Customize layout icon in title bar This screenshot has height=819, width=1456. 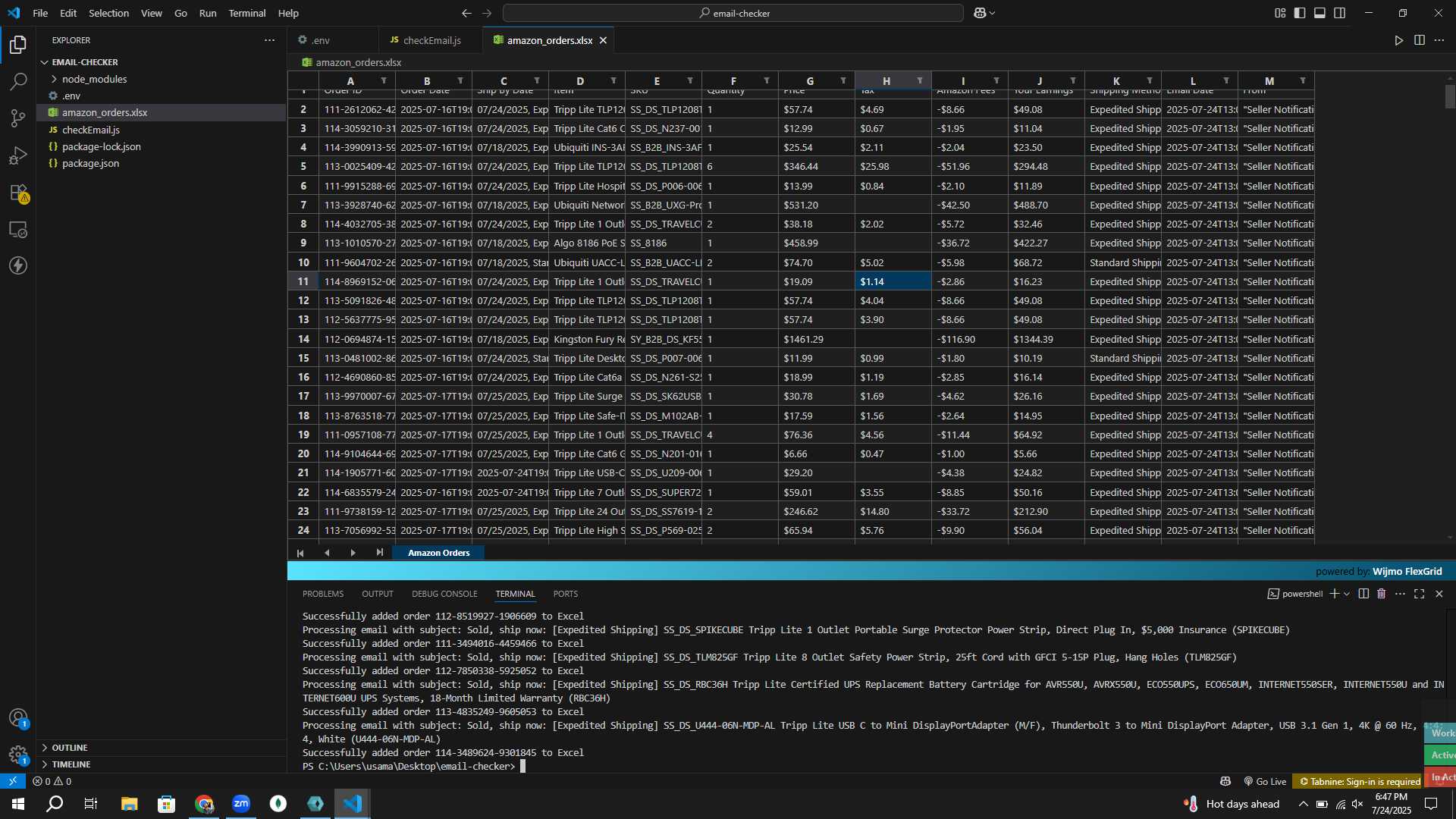click(1280, 13)
